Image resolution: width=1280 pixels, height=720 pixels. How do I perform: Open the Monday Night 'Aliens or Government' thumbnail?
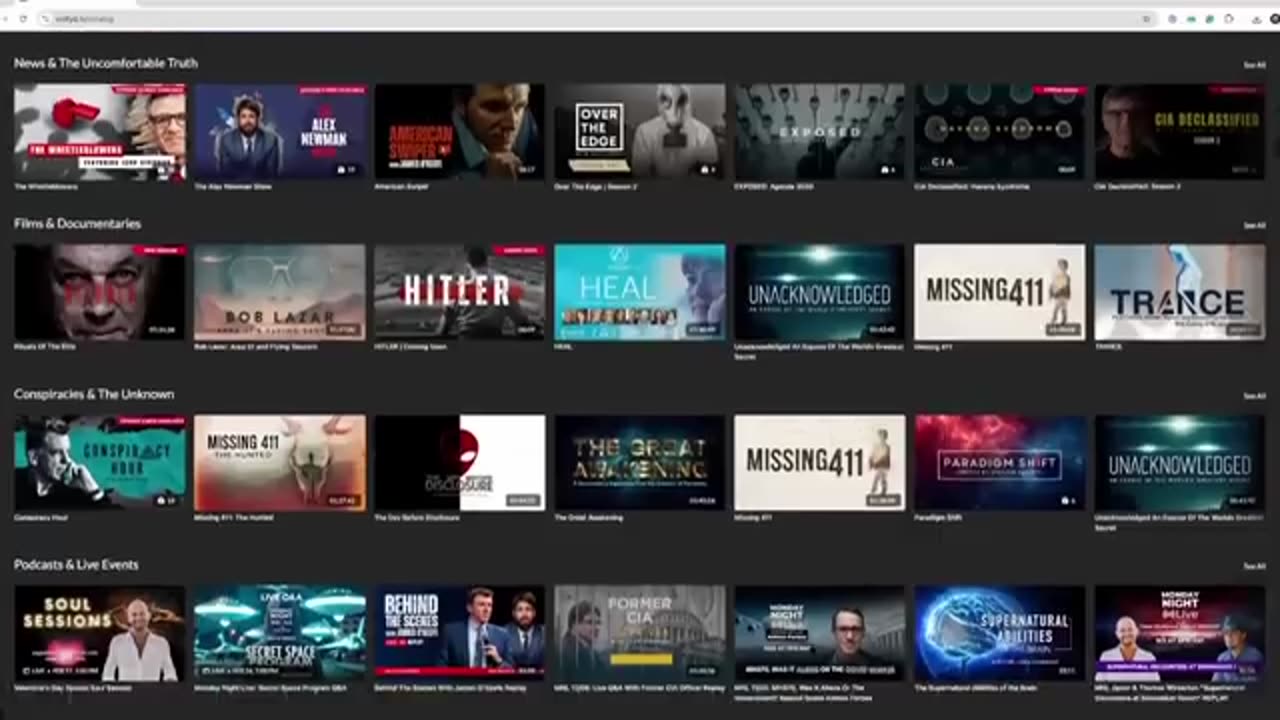(820, 633)
